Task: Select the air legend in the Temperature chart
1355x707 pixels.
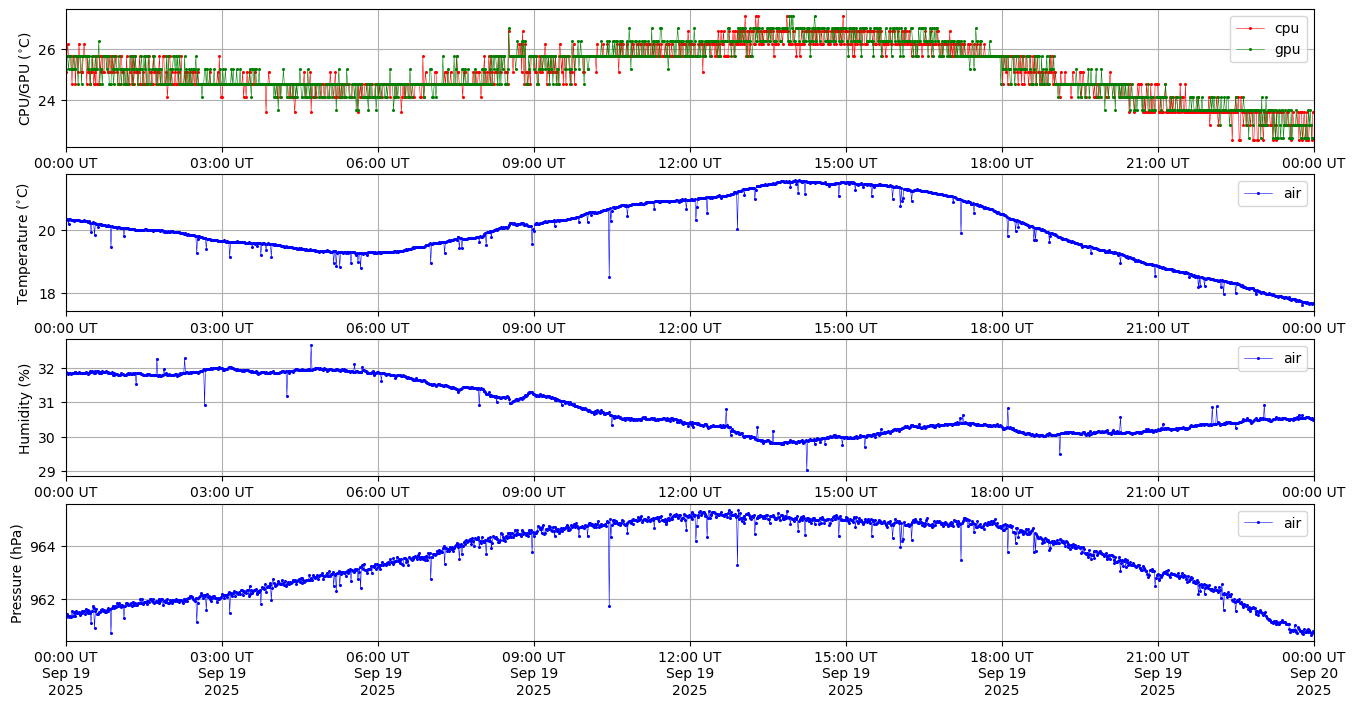Action: click(1273, 193)
